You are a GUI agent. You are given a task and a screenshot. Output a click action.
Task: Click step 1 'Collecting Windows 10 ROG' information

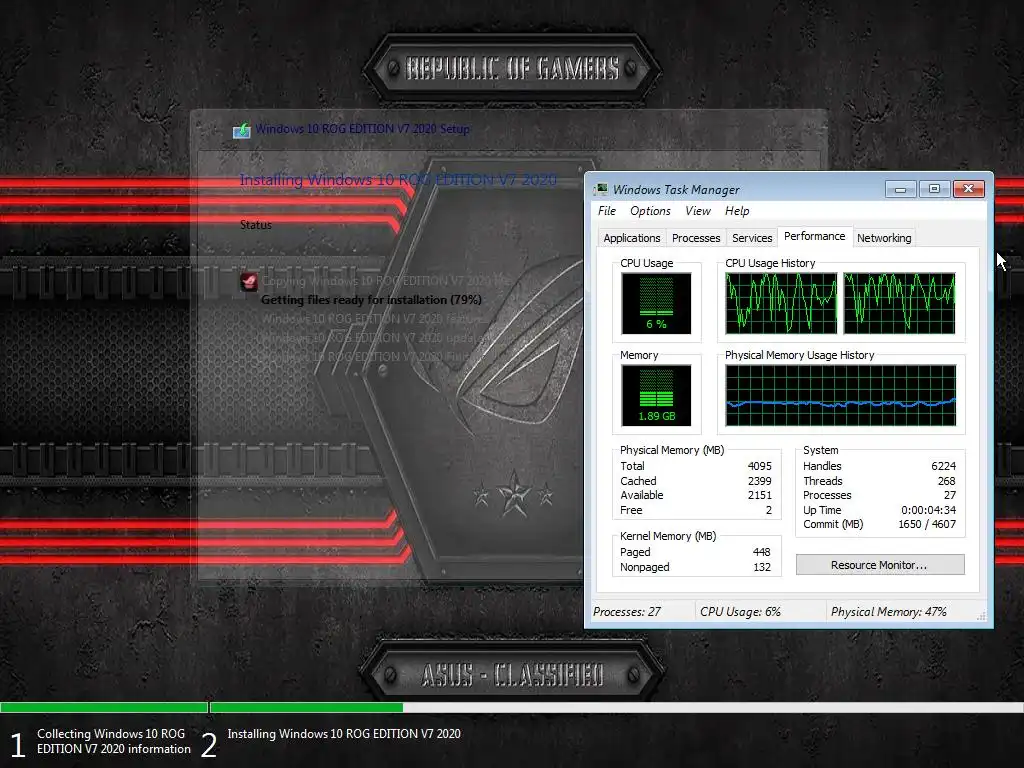[x=113, y=741]
